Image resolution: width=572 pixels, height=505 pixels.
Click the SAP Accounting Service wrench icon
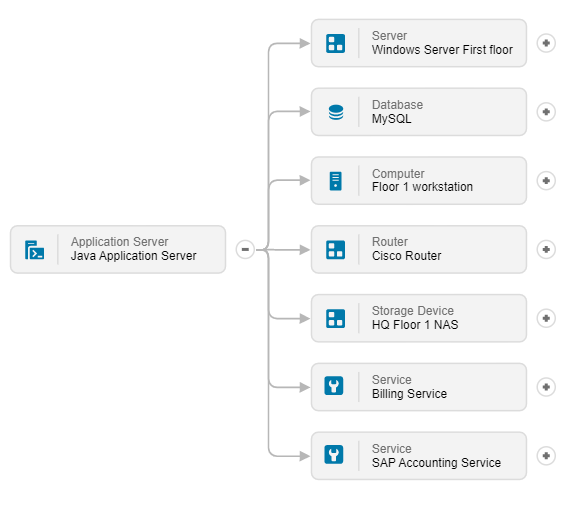(334, 455)
